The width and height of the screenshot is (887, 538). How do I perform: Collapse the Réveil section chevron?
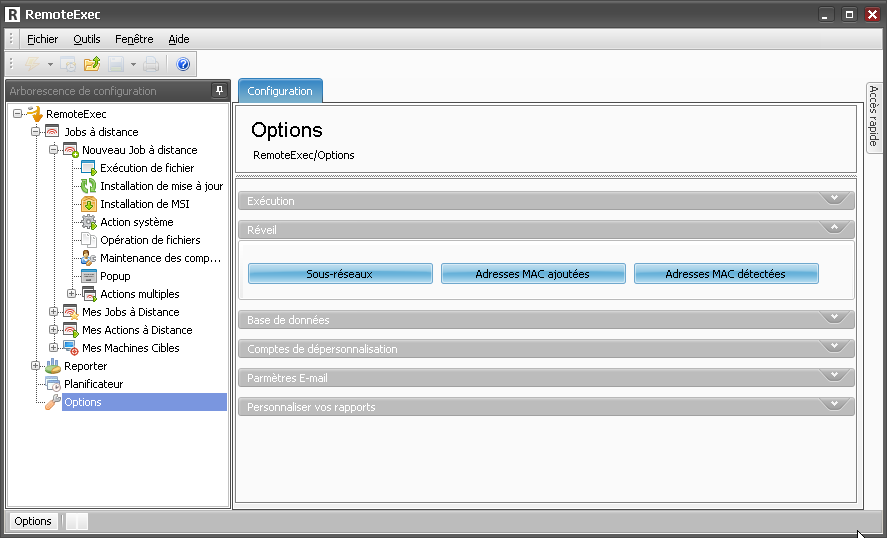(x=834, y=227)
